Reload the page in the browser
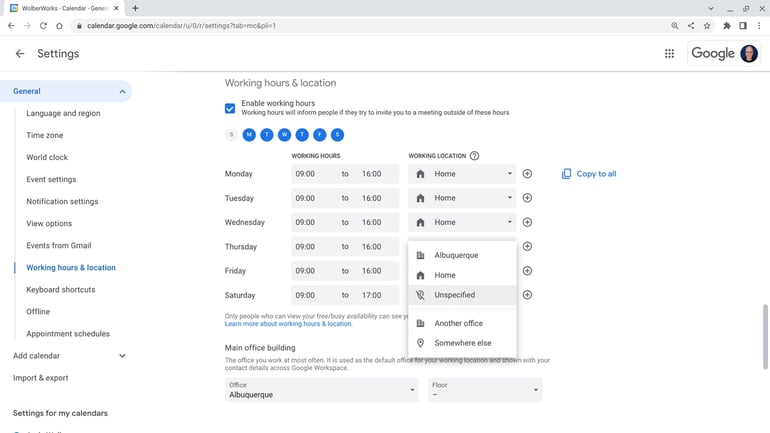Screen dimensions: 770x433 pyautogui.click(x=43, y=26)
